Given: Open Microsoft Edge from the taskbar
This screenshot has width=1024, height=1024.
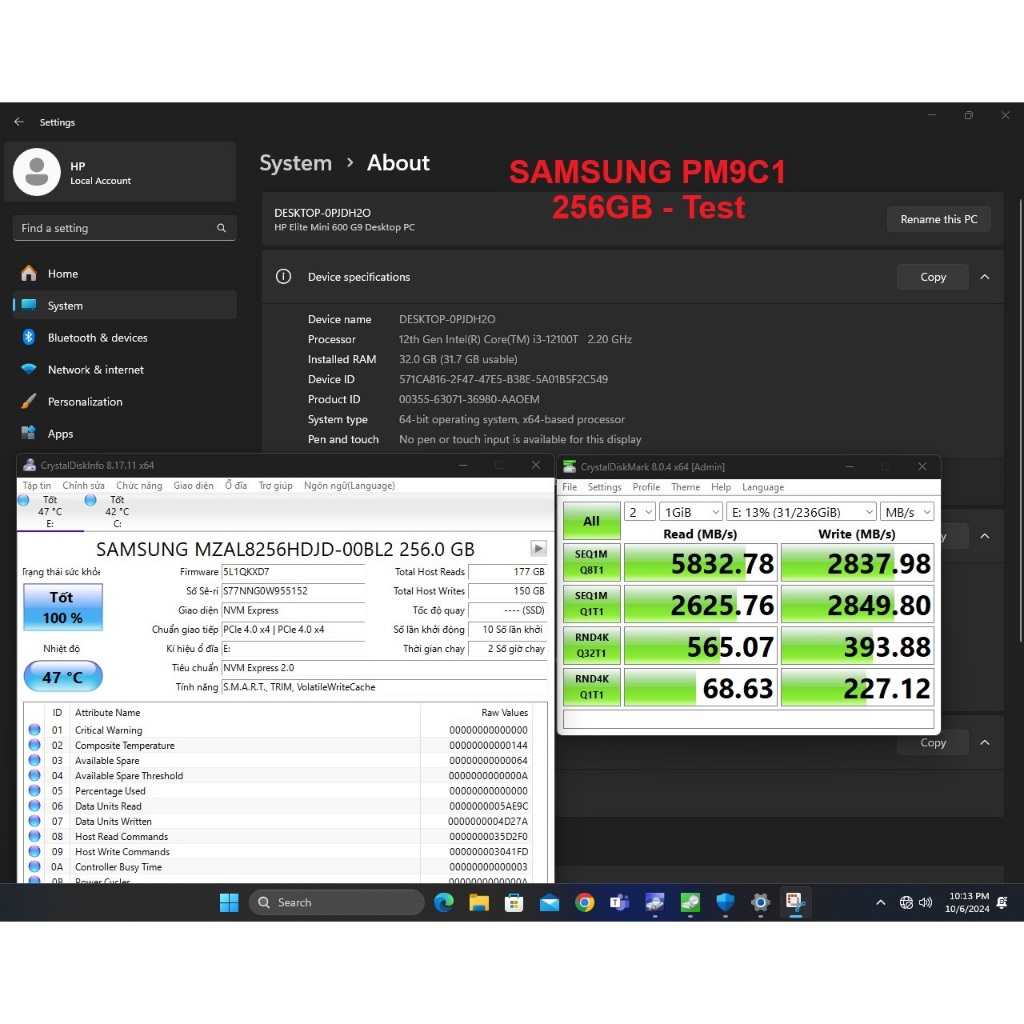Looking at the screenshot, I should (444, 902).
